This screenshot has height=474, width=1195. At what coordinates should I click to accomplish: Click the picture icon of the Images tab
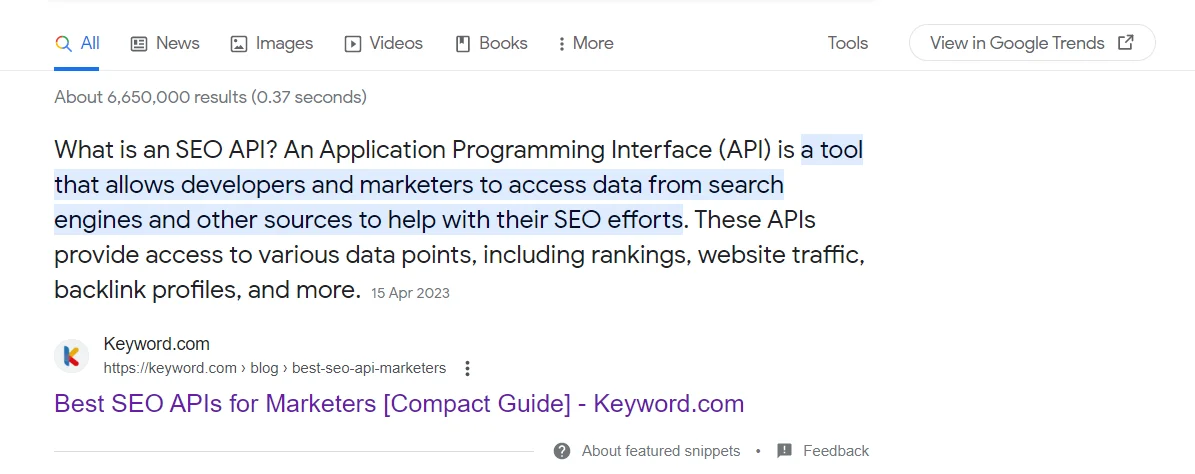click(239, 44)
